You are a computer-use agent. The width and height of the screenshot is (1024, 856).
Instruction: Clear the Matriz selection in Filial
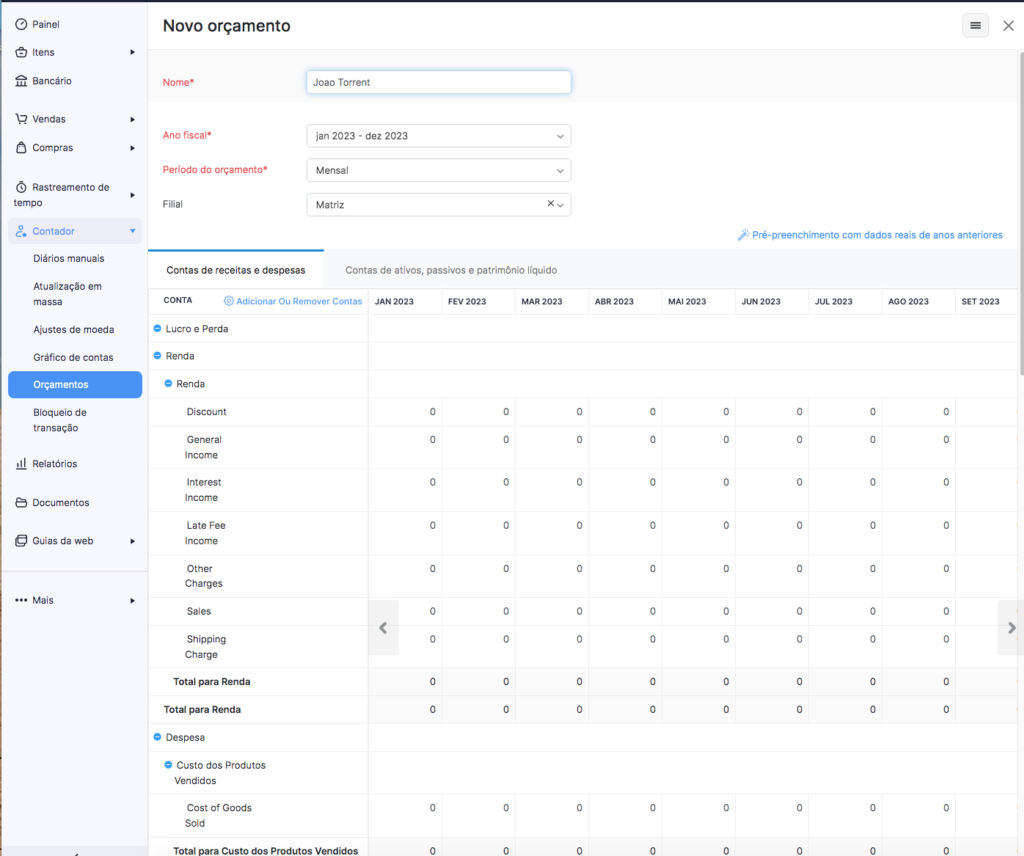(x=551, y=204)
